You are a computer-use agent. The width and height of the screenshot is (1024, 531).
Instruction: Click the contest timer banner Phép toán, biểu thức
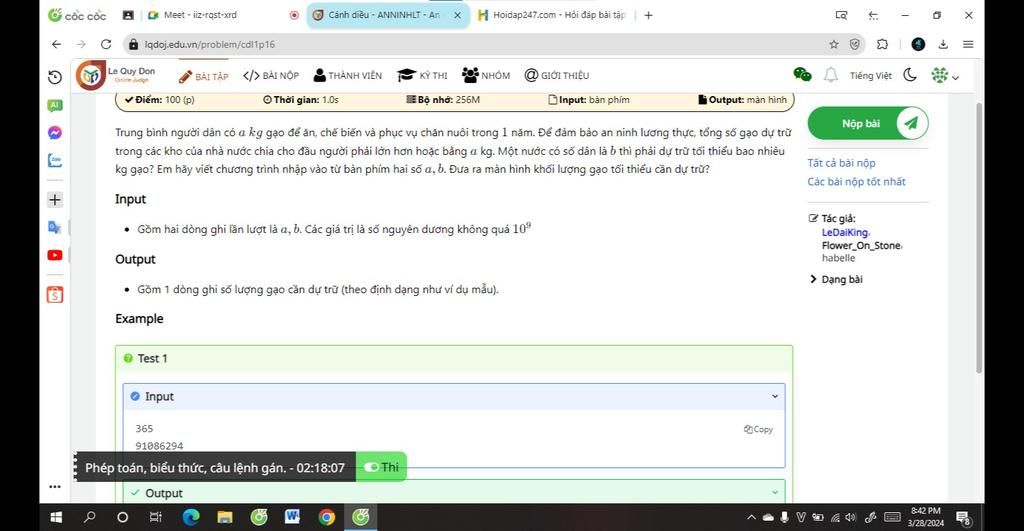point(215,468)
